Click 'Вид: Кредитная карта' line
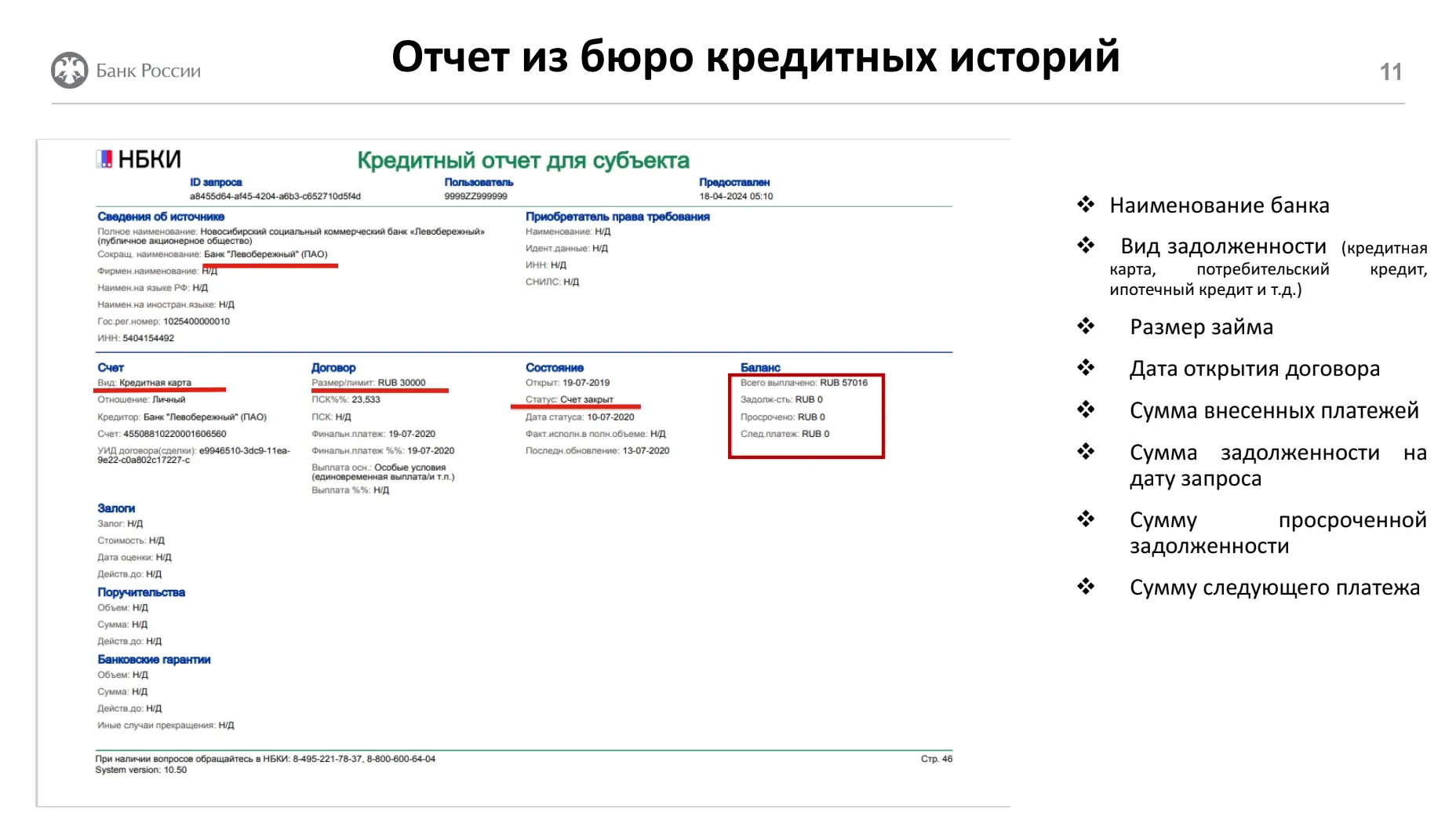This screenshot has width=1456, height=819. click(144, 383)
